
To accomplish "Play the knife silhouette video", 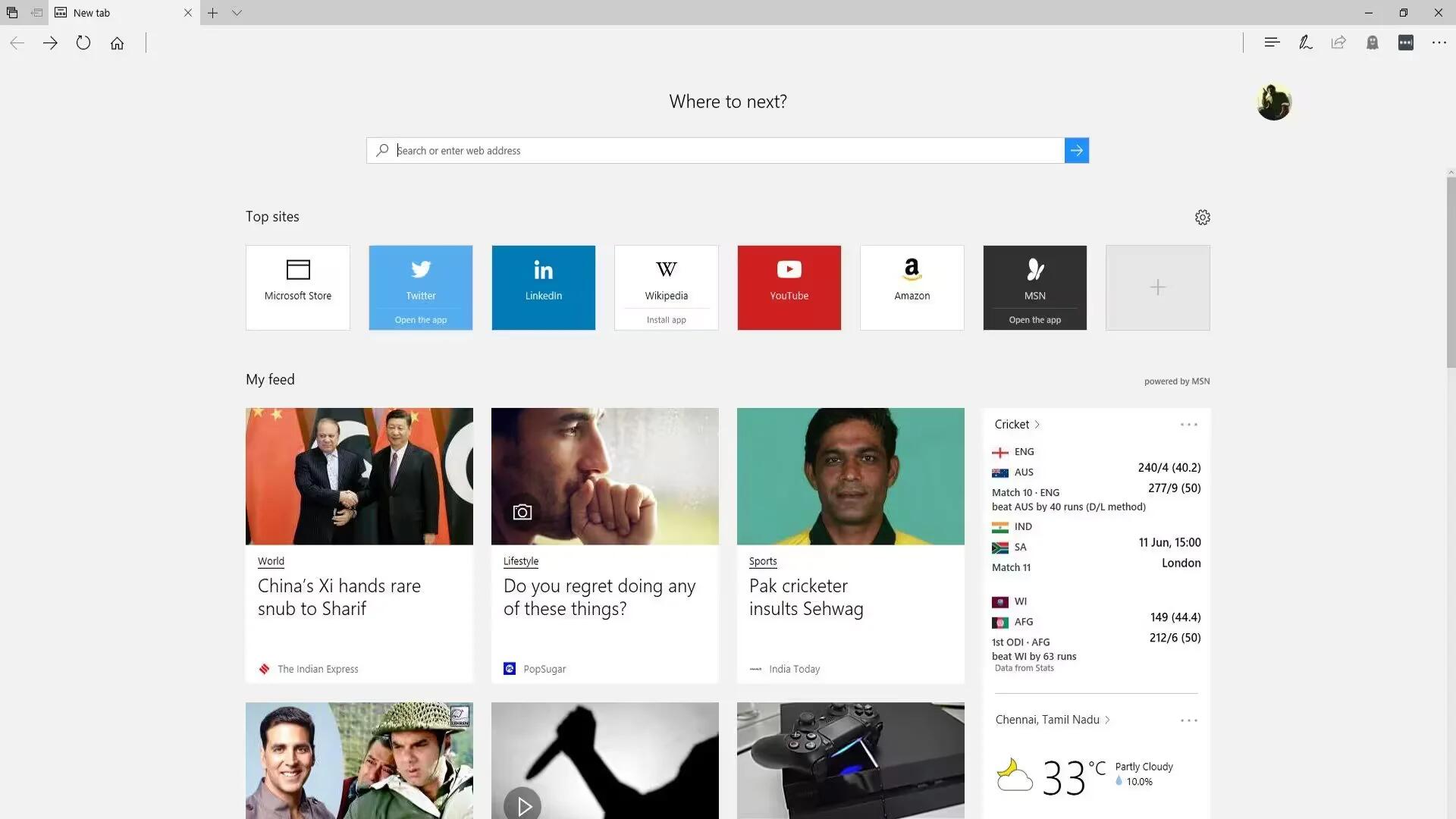I will coord(522,806).
